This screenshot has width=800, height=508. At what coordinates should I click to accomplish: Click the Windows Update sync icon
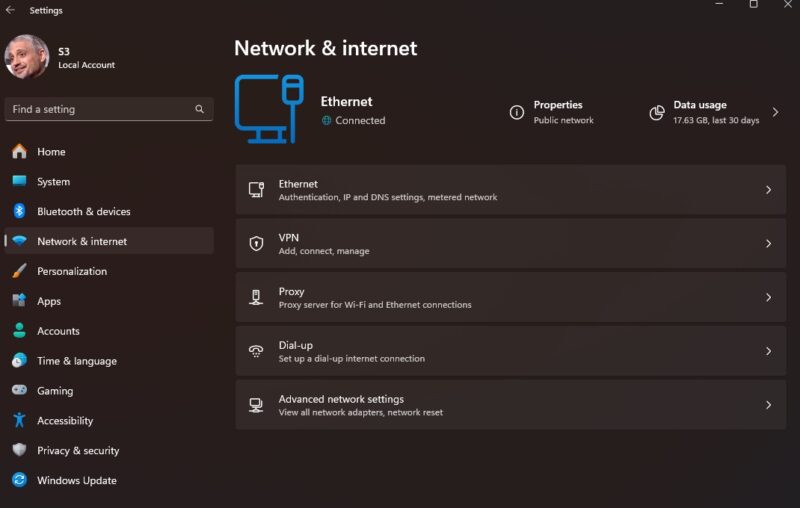pos(19,481)
